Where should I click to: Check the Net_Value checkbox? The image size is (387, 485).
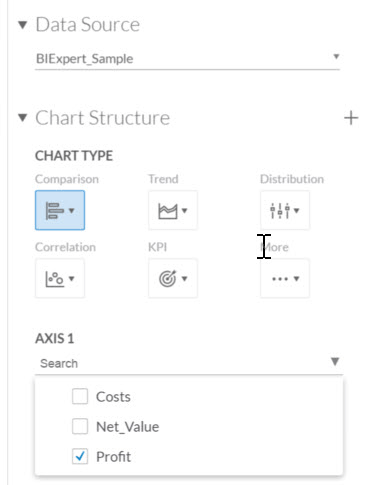click(80, 426)
